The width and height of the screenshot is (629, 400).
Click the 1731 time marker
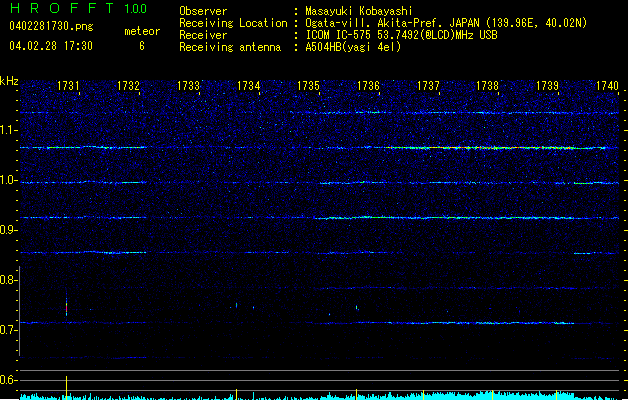pyautogui.click(x=68, y=87)
